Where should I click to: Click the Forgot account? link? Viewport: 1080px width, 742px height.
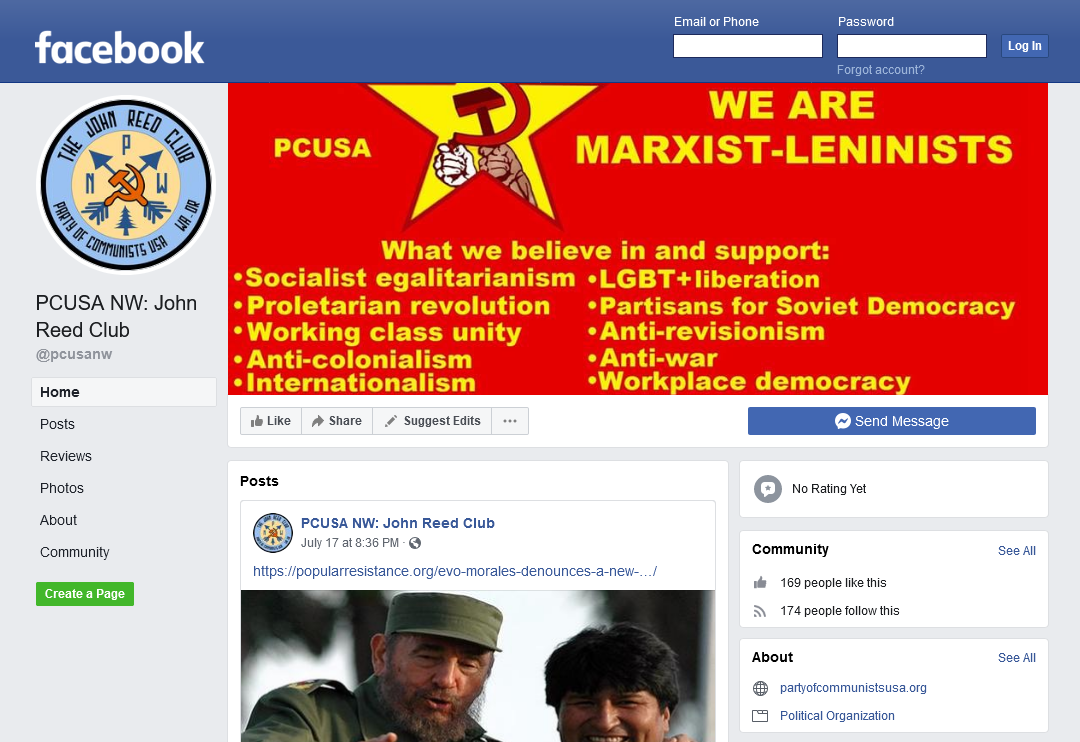[x=880, y=70]
